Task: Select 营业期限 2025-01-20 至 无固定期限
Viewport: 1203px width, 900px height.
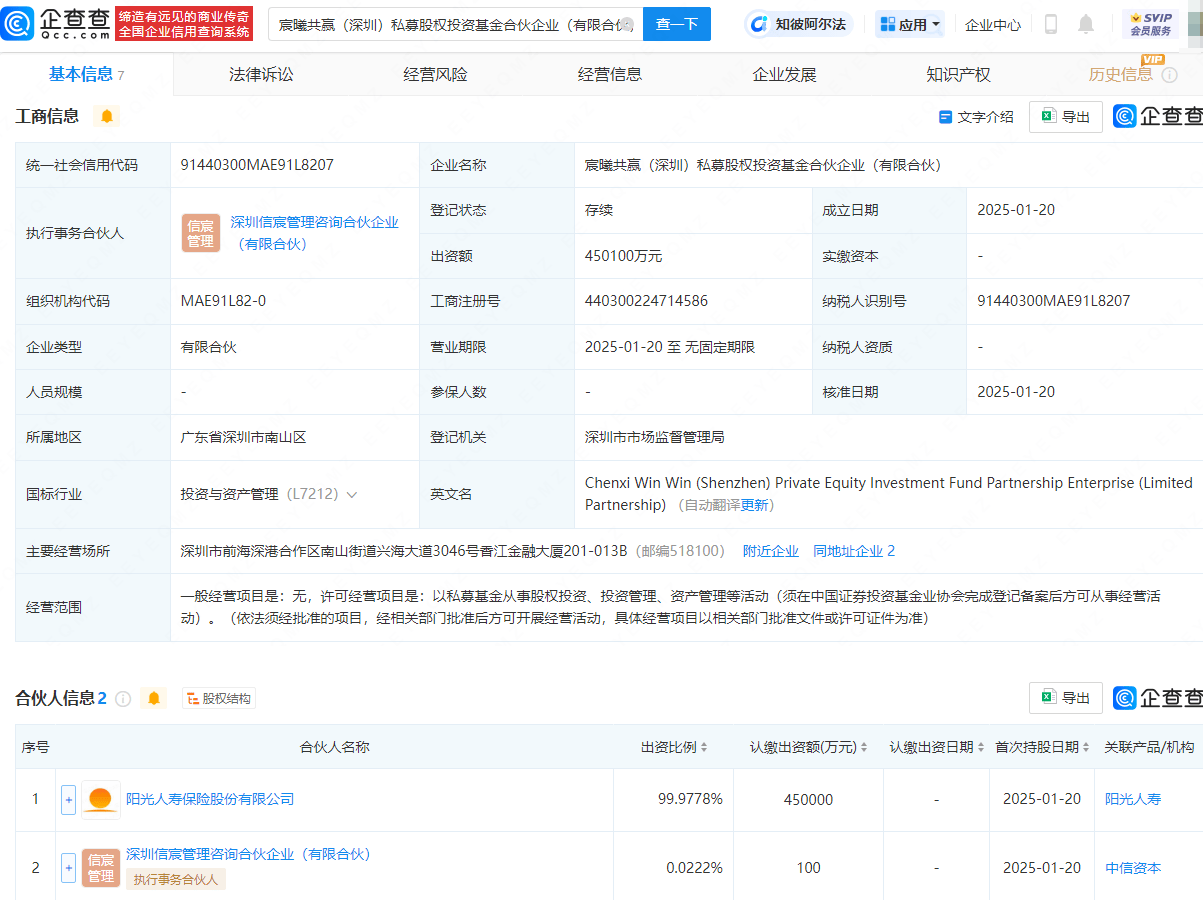Action: [x=670, y=347]
